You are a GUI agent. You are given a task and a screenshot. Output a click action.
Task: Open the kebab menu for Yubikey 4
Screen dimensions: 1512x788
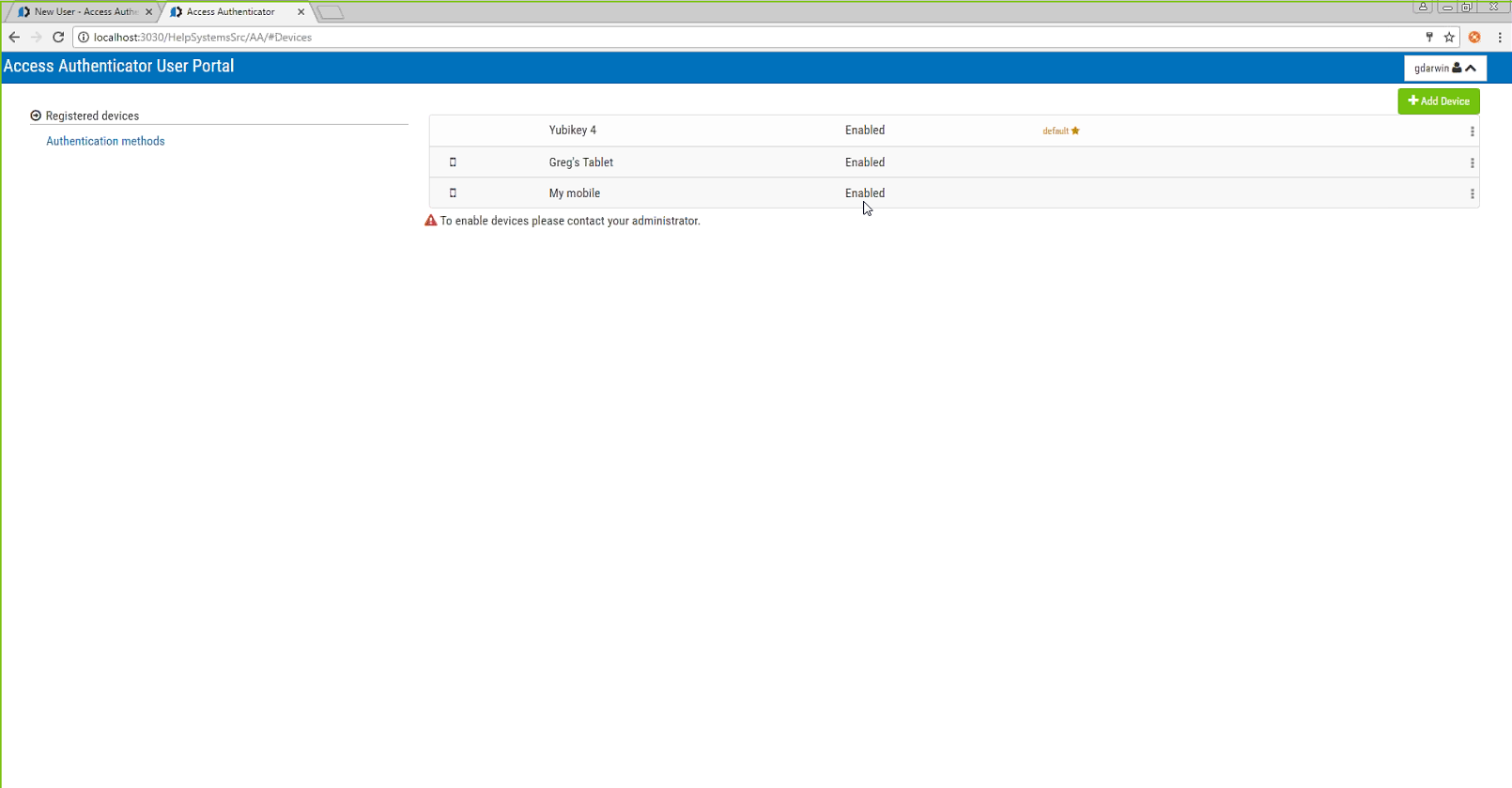[x=1472, y=131]
